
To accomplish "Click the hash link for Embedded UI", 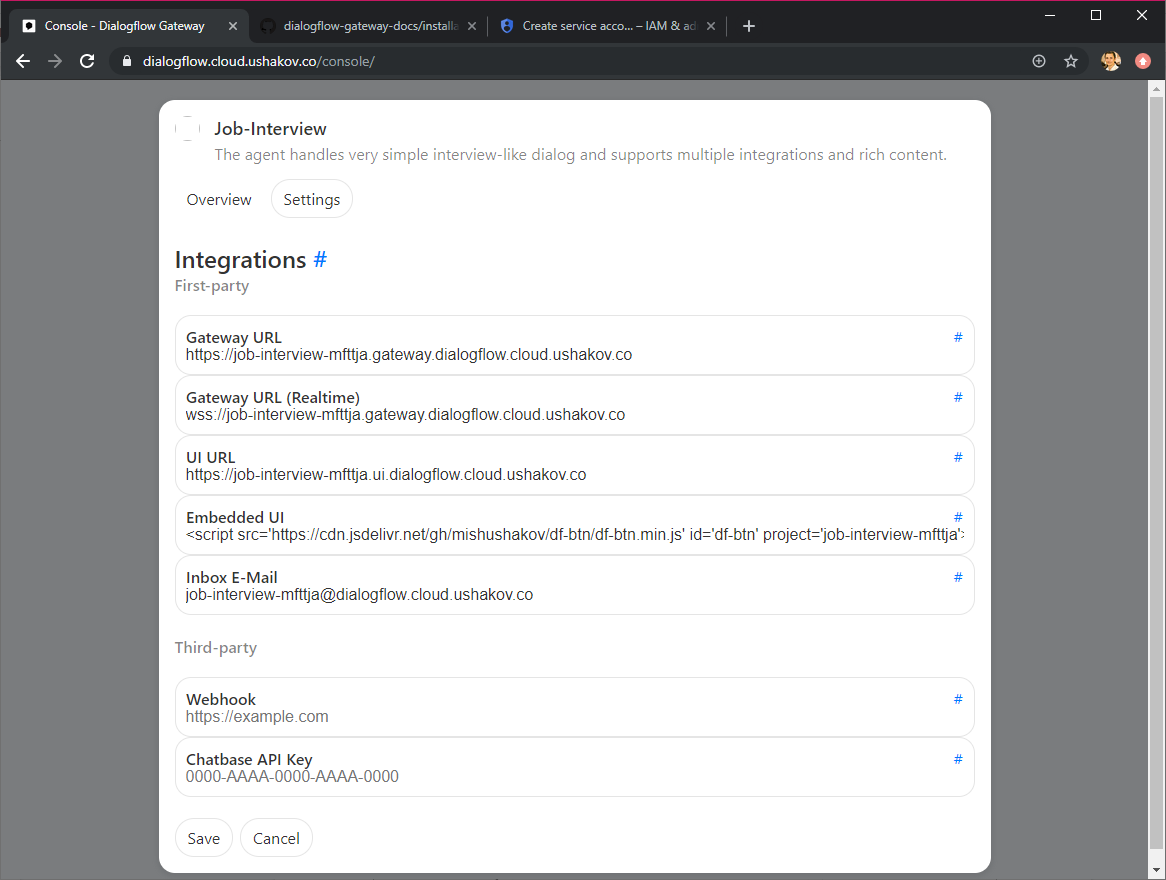I will click(x=958, y=517).
